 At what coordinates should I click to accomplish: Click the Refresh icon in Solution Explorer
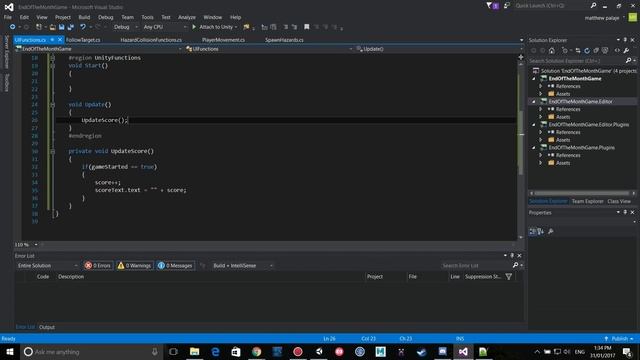click(587, 51)
